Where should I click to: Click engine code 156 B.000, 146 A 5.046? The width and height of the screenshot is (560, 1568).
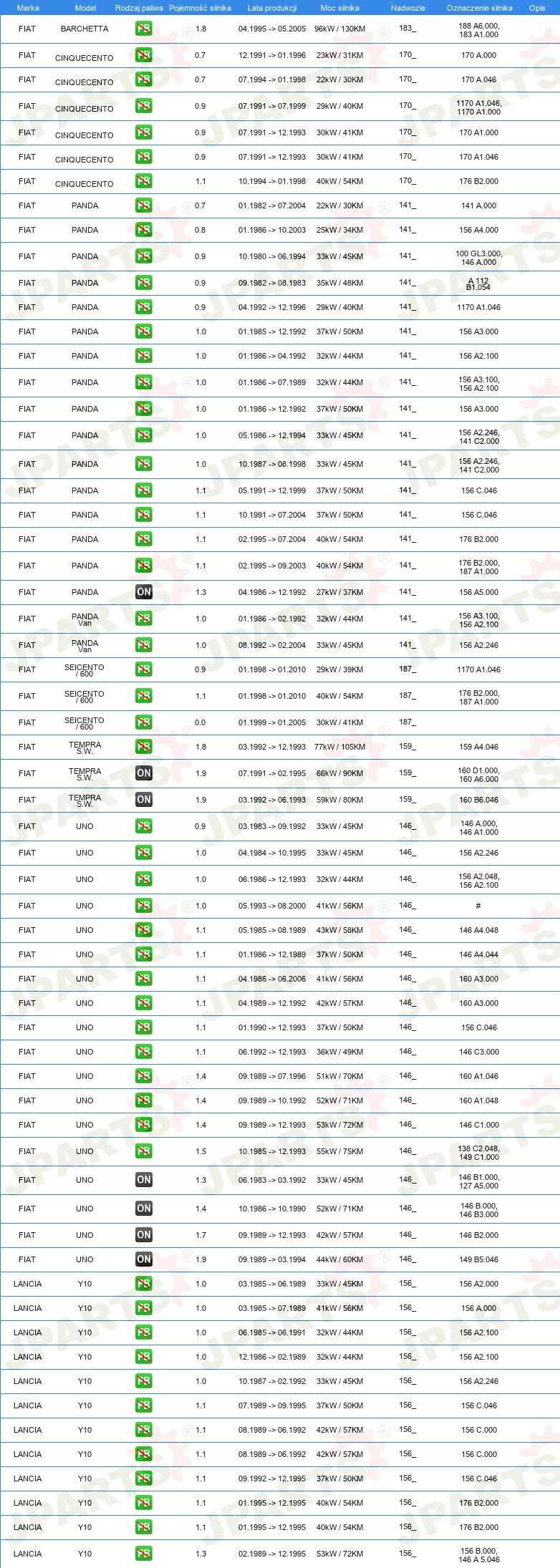479,1555
